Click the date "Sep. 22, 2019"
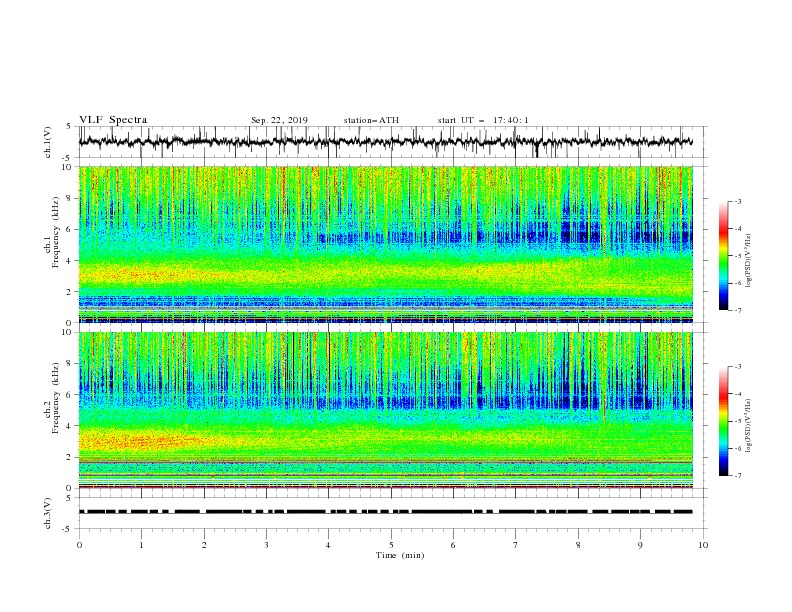The image size is (792, 612). [279, 120]
